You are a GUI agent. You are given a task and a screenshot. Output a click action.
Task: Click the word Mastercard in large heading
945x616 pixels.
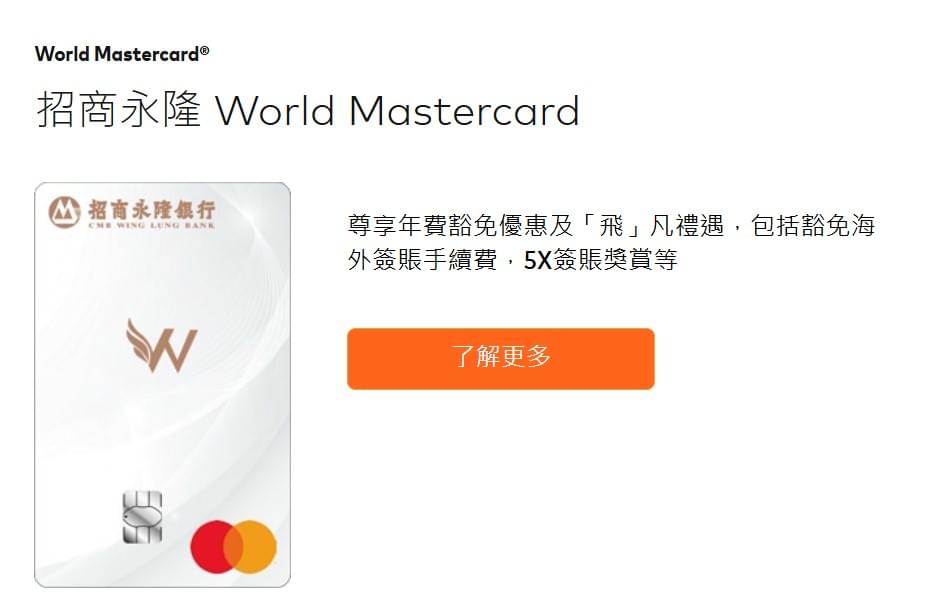tap(464, 111)
